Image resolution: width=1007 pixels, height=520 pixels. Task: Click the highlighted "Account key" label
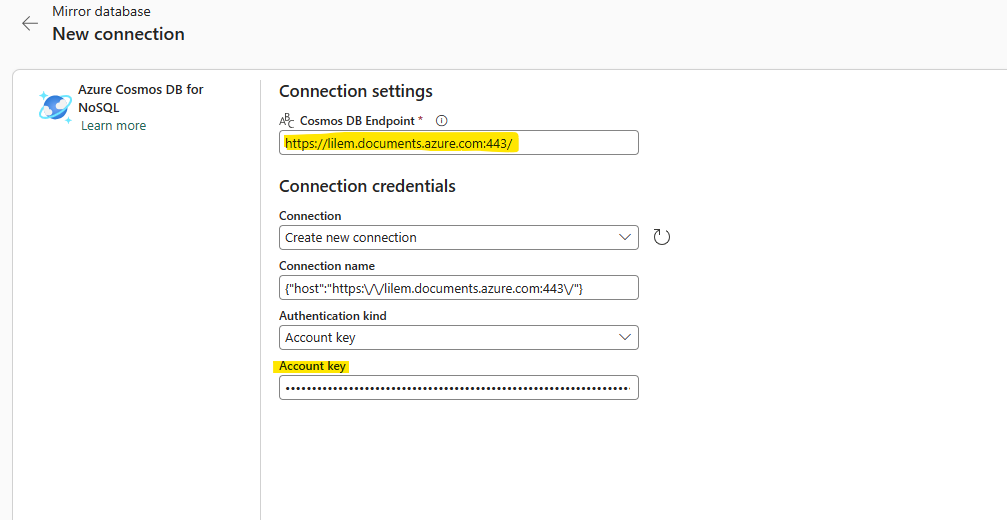313,366
